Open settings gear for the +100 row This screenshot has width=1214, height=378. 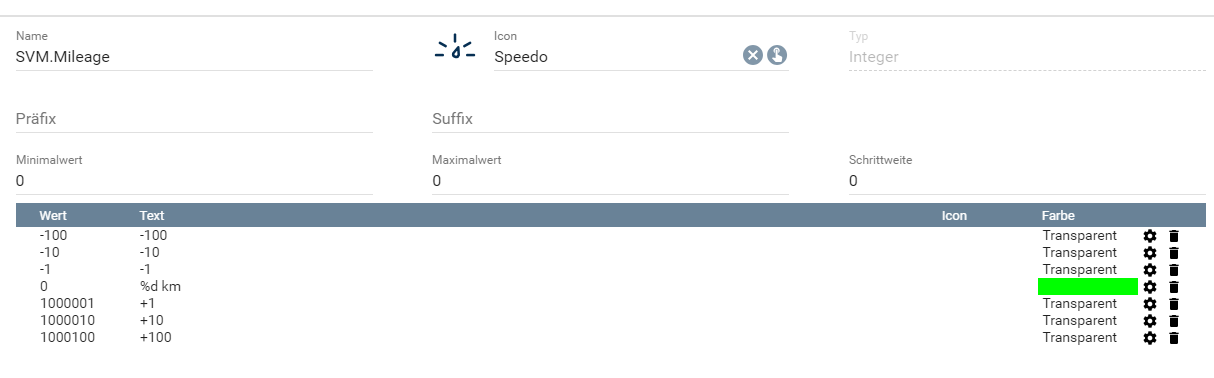1150,338
